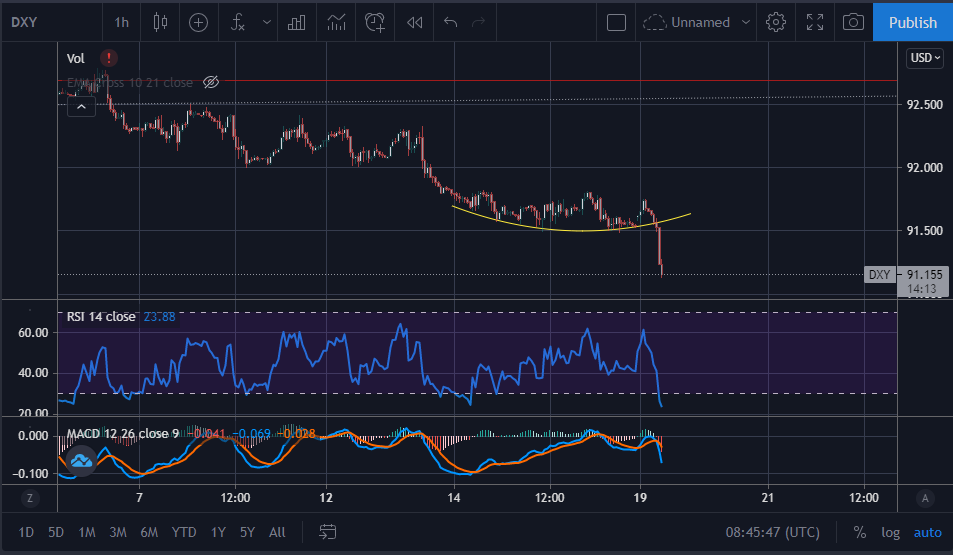Set range to 6M

click(149, 533)
